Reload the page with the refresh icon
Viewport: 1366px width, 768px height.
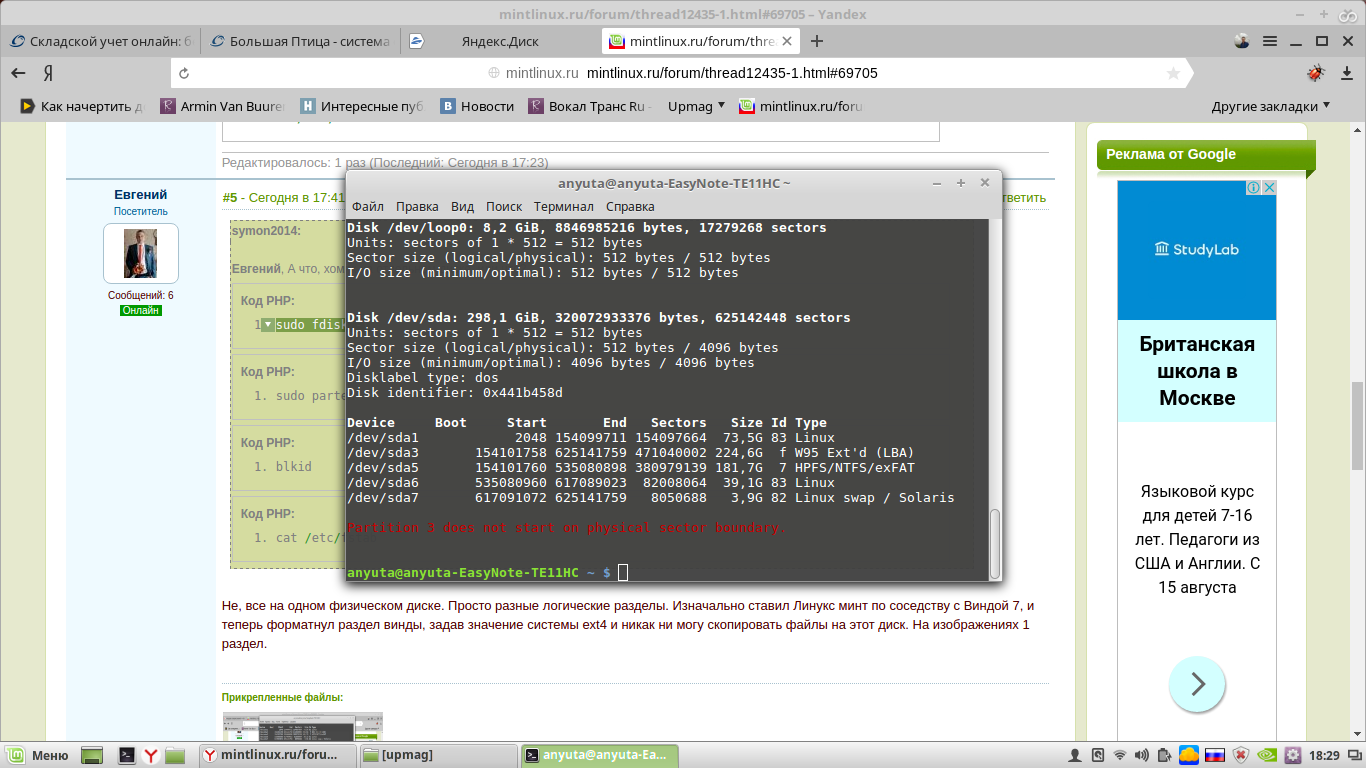click(x=183, y=73)
